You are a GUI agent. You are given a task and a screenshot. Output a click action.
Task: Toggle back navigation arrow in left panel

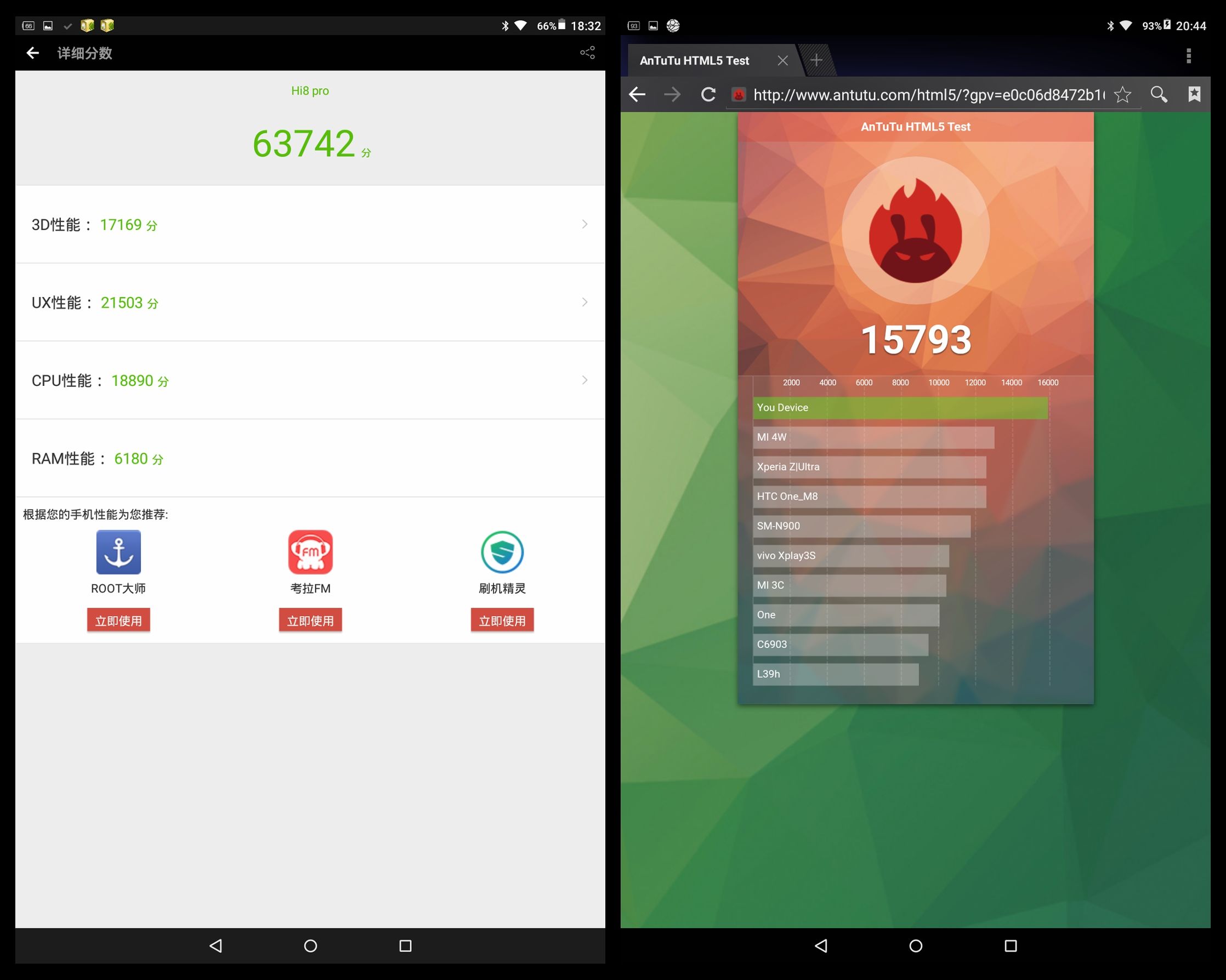click(30, 52)
